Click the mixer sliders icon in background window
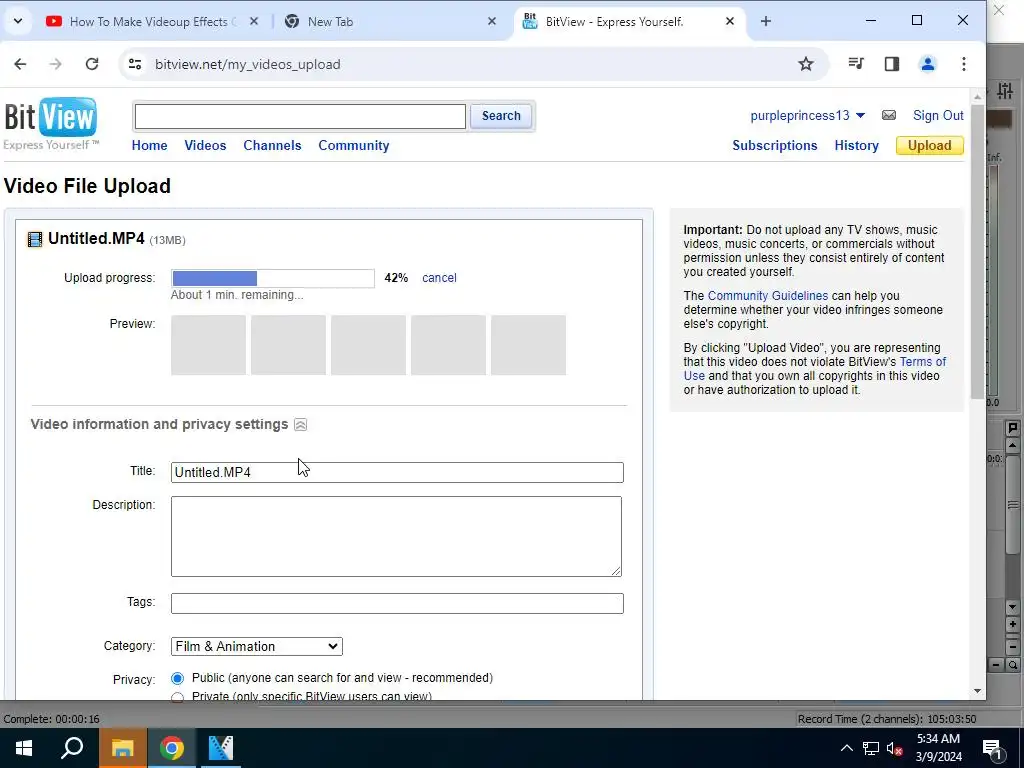 pyautogui.click(x=1005, y=91)
